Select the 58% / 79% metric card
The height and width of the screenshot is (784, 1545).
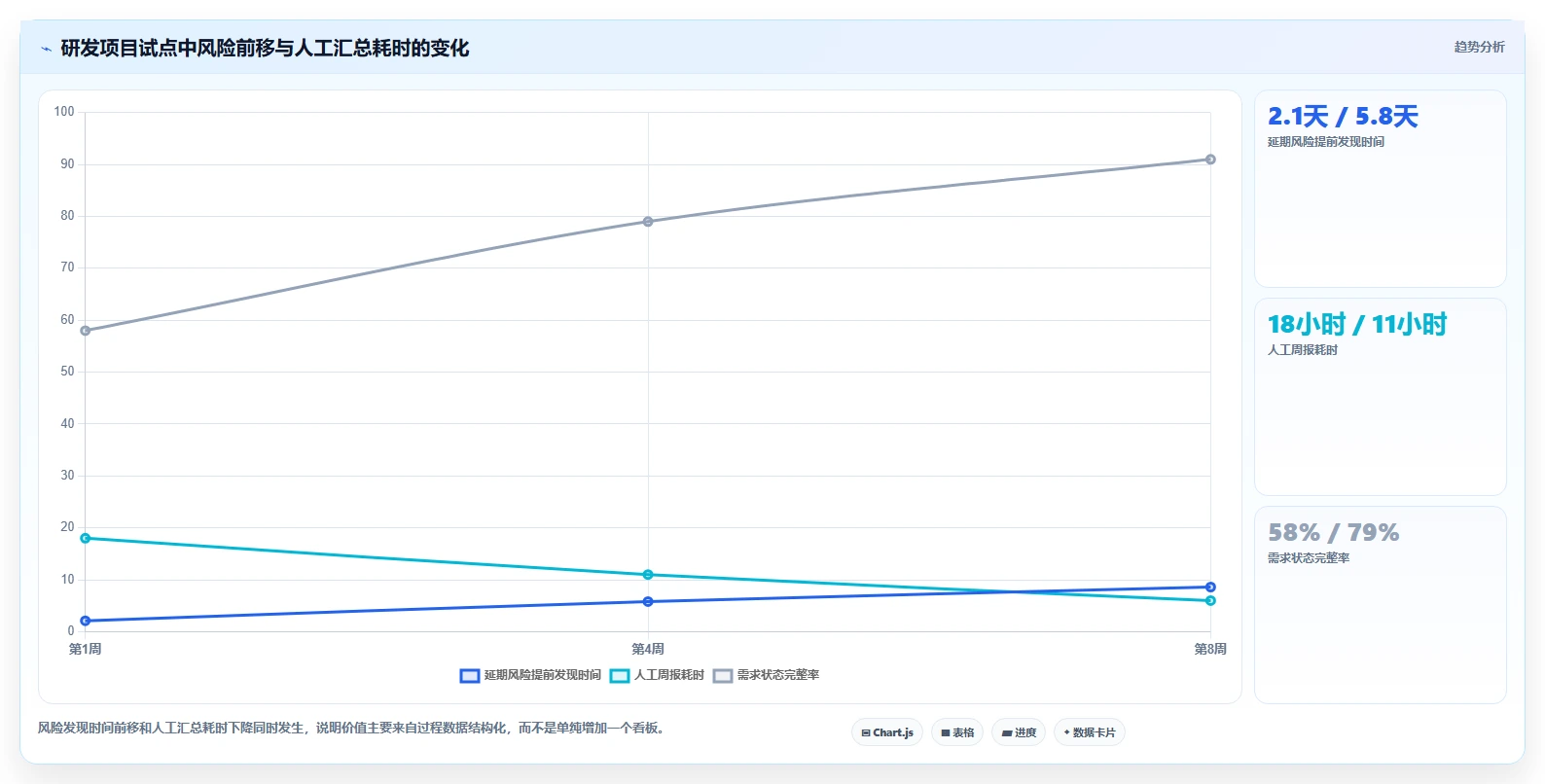[x=1381, y=605]
